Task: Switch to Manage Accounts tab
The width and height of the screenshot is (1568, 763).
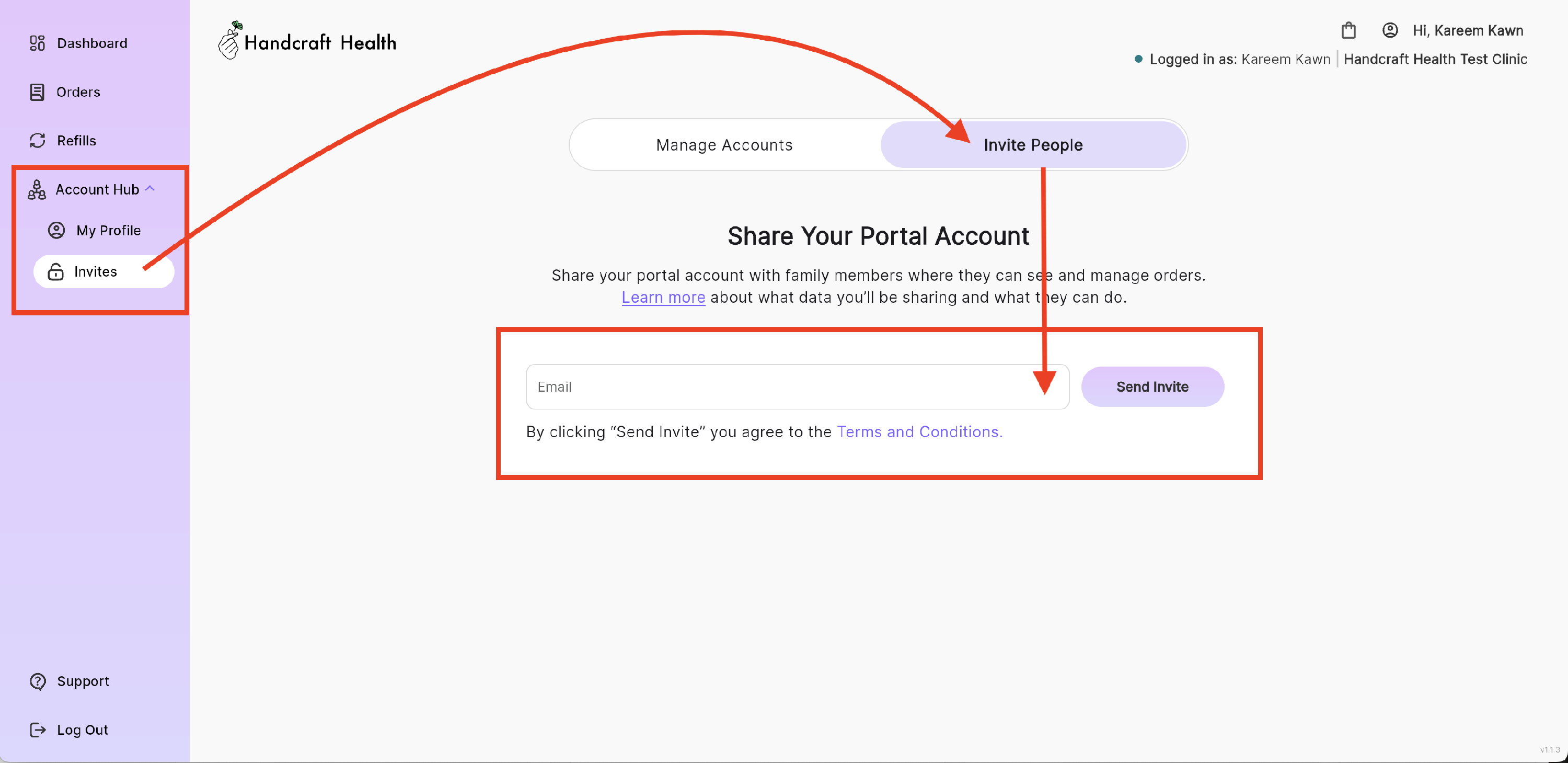Action: pos(724,145)
